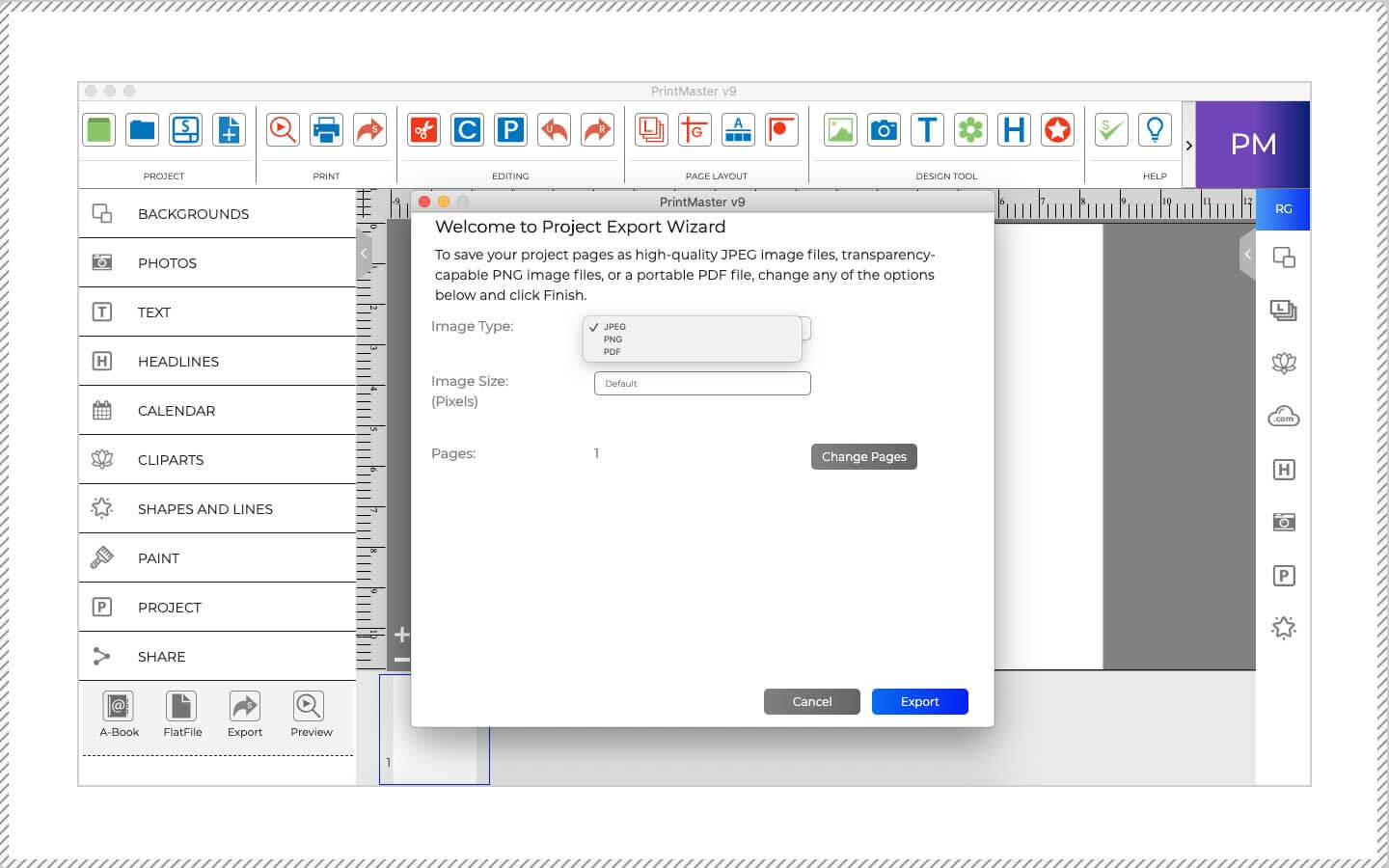Click the cloud .com icon in right sidebar
This screenshot has width=1389, height=868.
1283,417
